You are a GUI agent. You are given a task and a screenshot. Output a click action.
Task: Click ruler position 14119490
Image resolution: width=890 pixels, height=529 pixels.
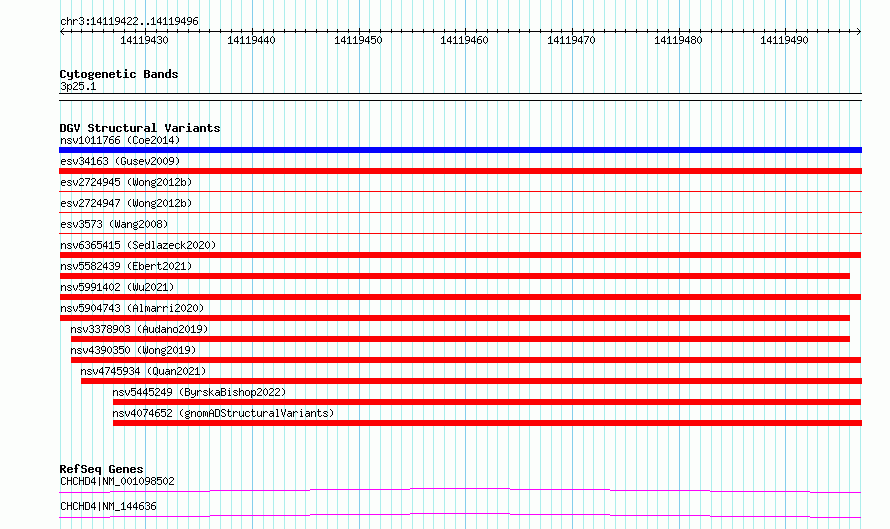[784, 40]
